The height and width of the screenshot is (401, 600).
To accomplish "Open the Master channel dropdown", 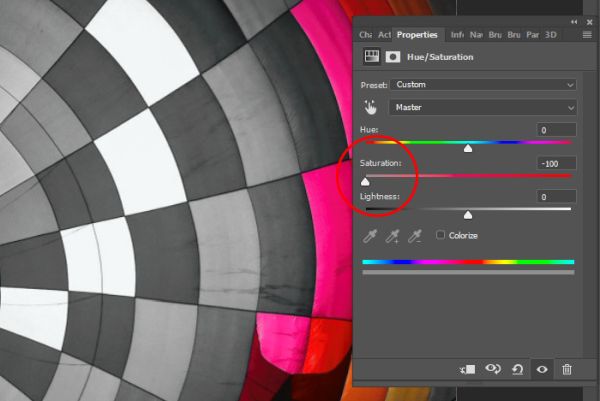I will (483, 108).
